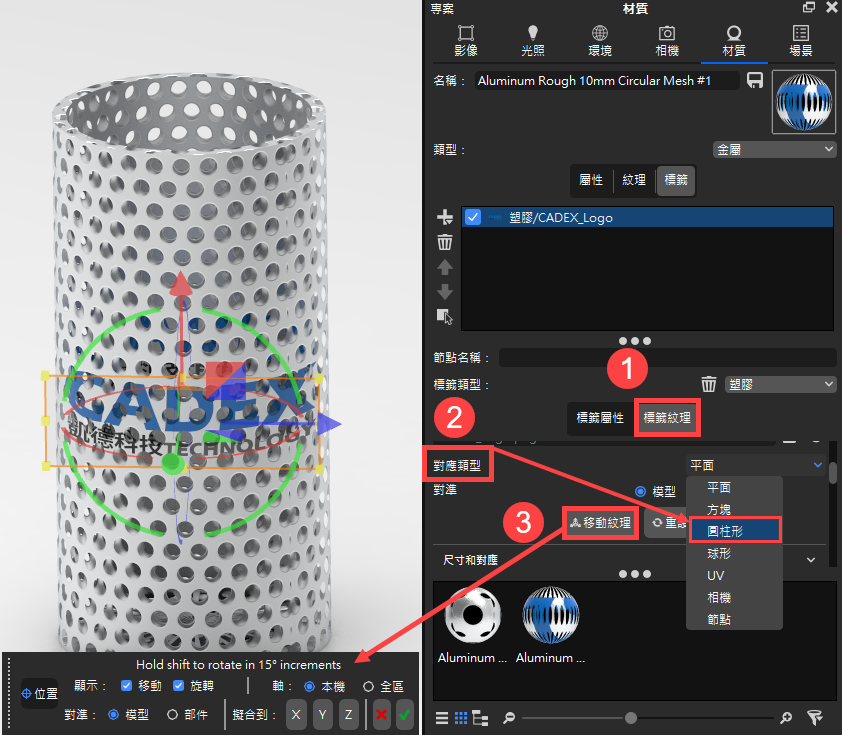Screen dimensions: 842x735
Task: Click the 位置 button
Action: [x=39, y=694]
